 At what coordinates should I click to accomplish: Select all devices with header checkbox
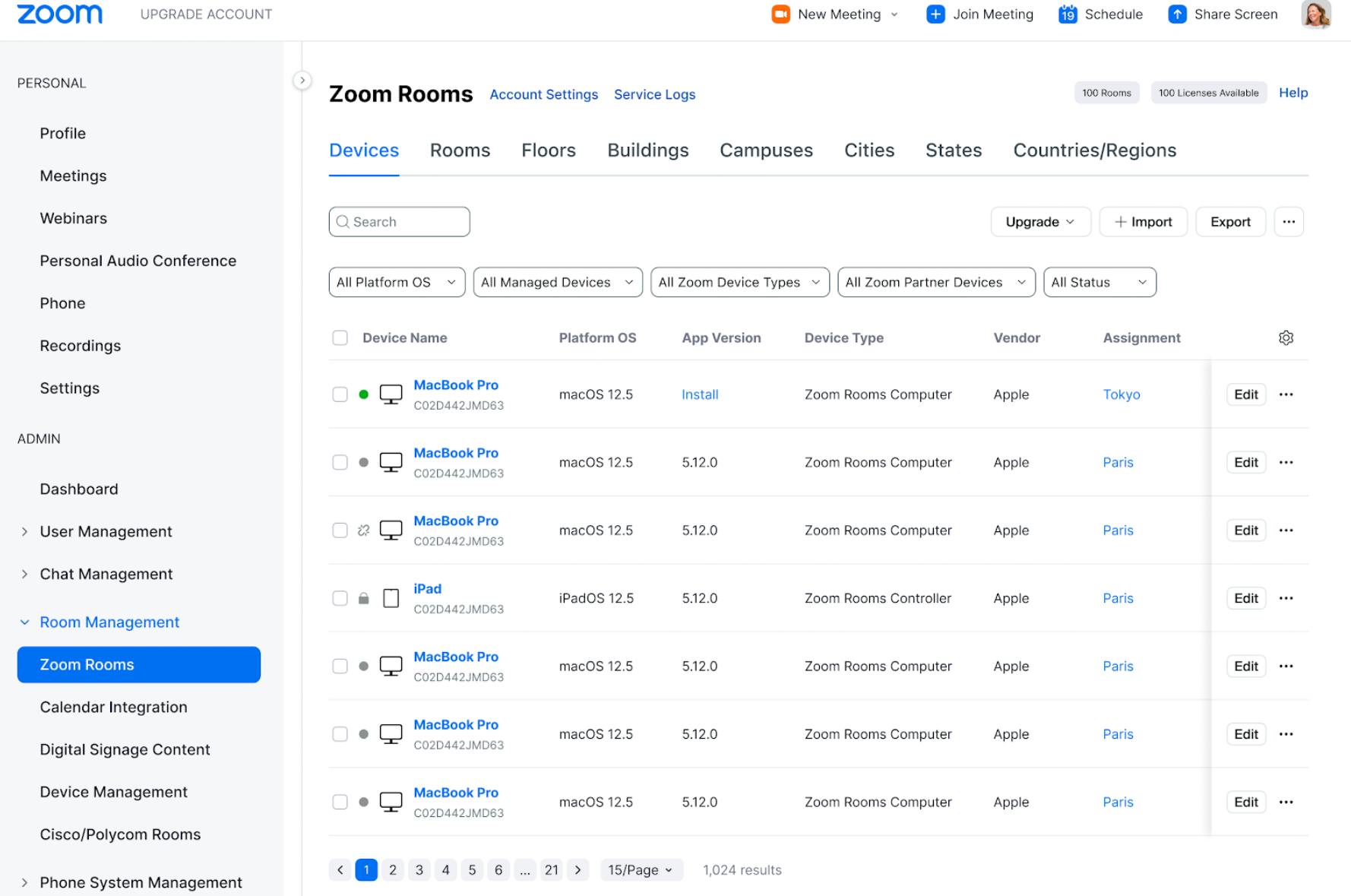(340, 337)
